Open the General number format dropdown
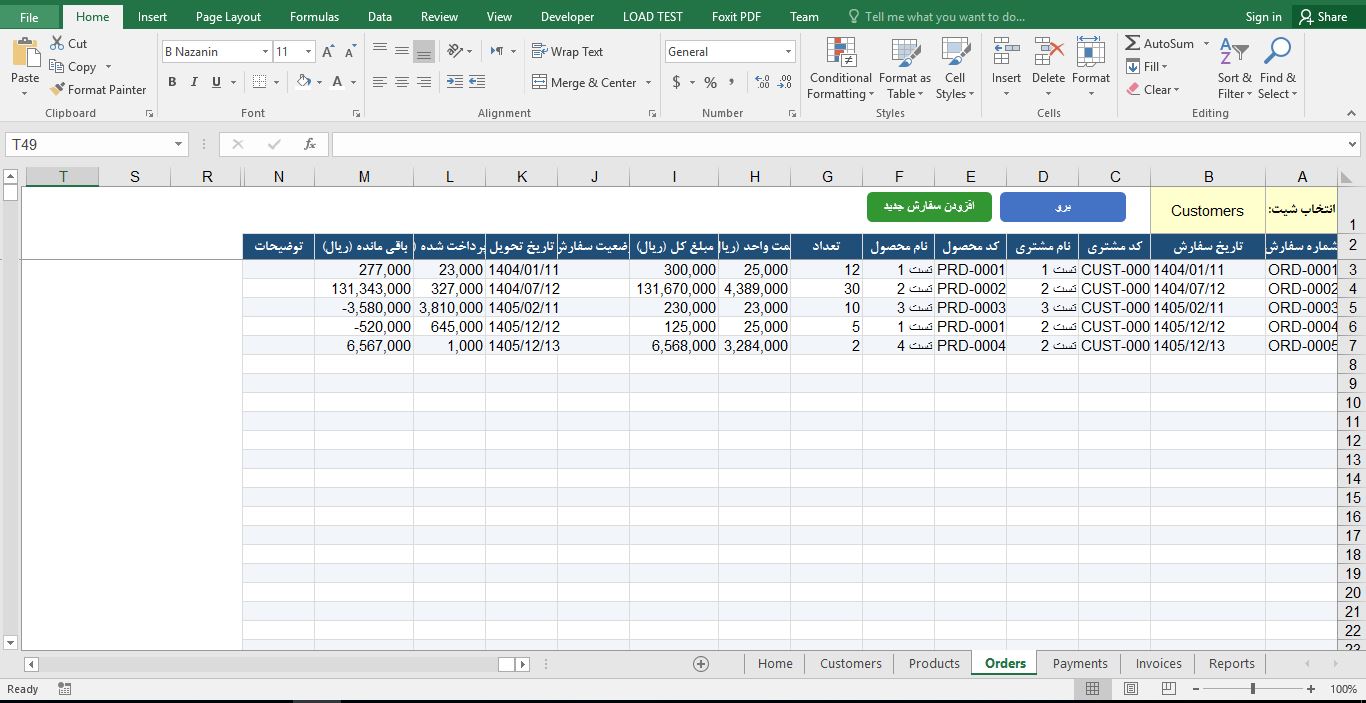This screenshot has height=703, width=1366. click(x=788, y=52)
